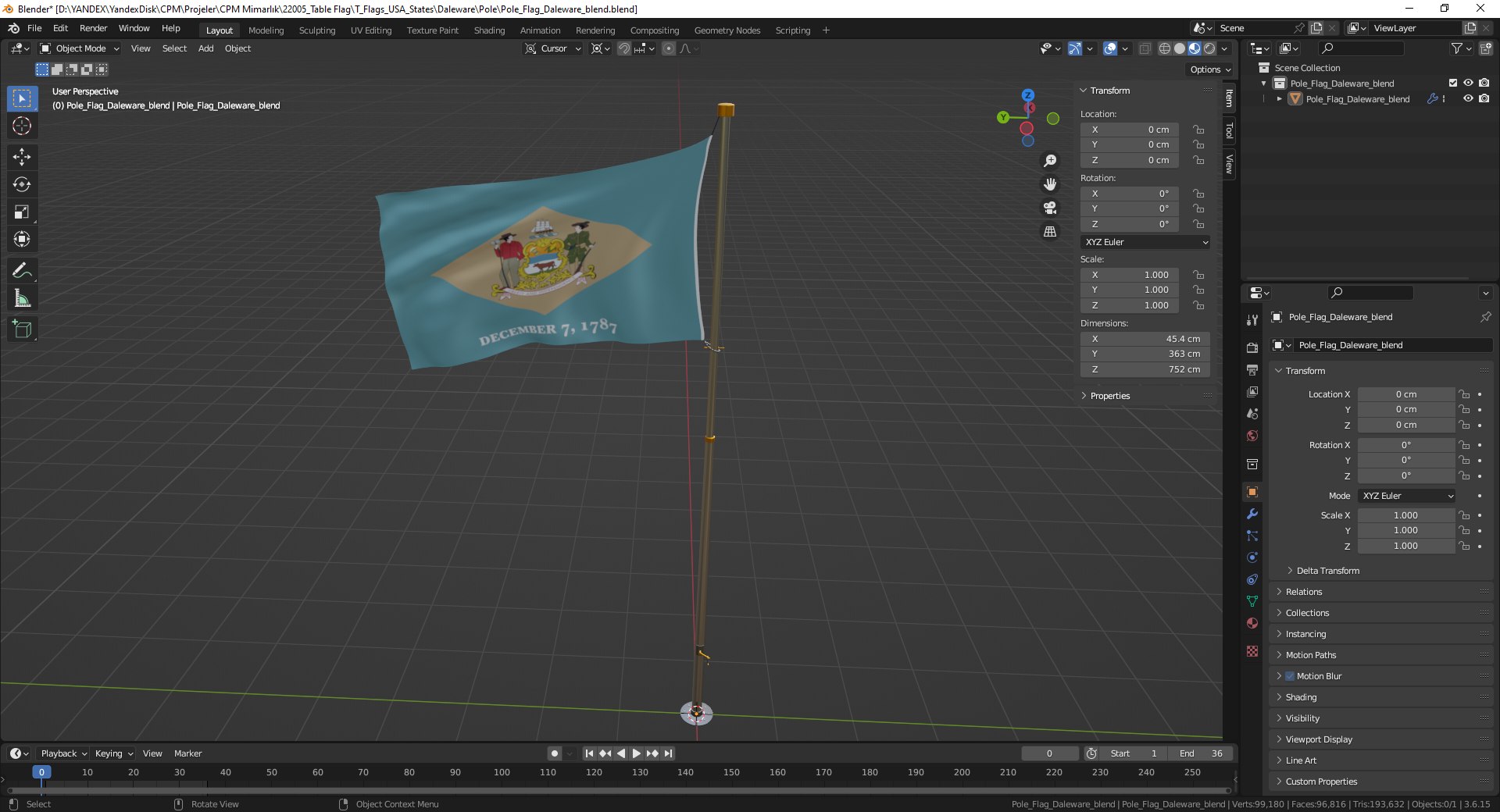Open the shading options dropdown arrow
The image size is (1500, 812).
coord(1224,48)
